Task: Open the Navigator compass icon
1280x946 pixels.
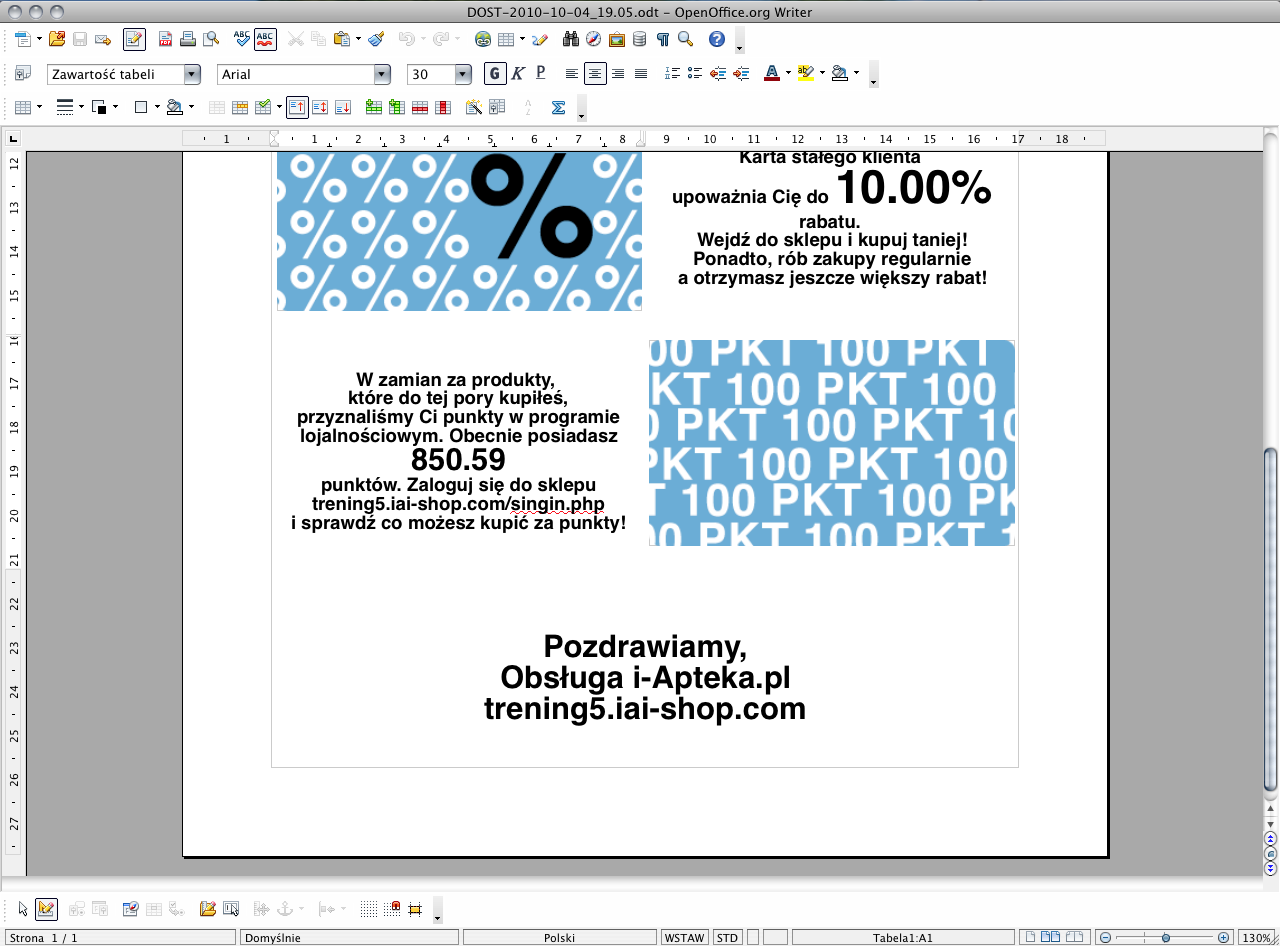Action: point(593,39)
